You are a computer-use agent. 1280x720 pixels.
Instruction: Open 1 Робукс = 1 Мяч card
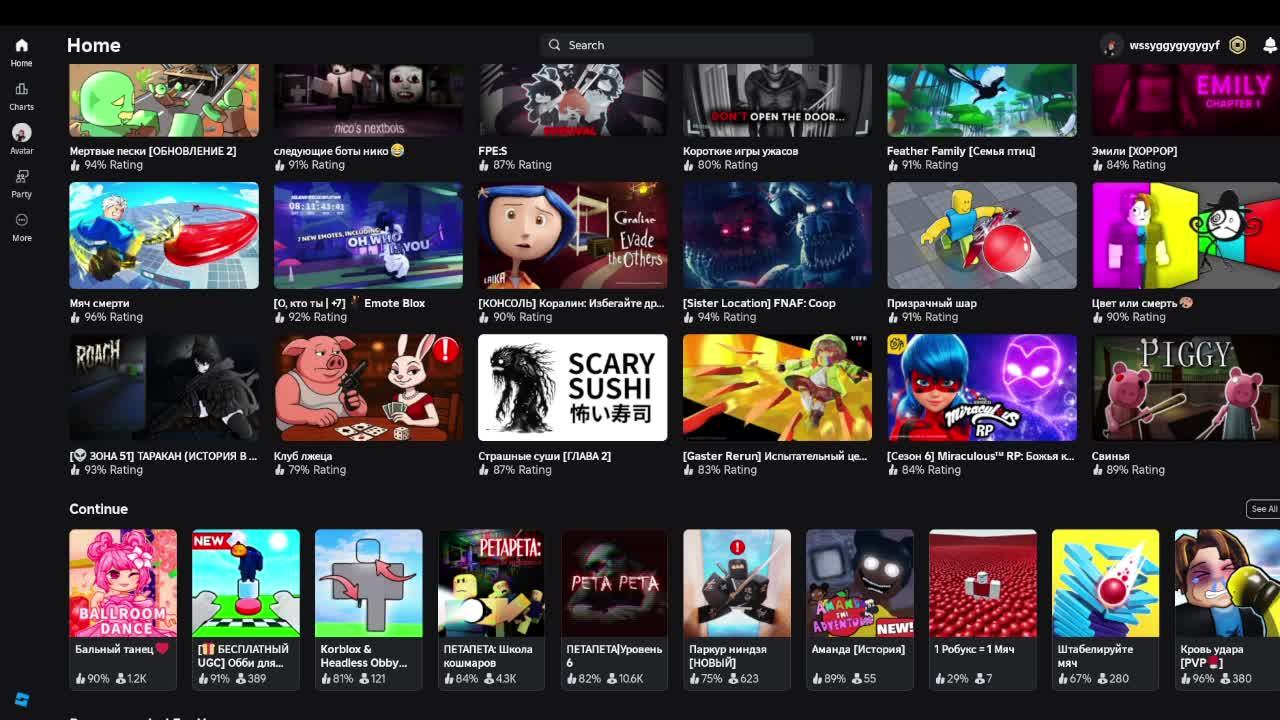point(983,609)
